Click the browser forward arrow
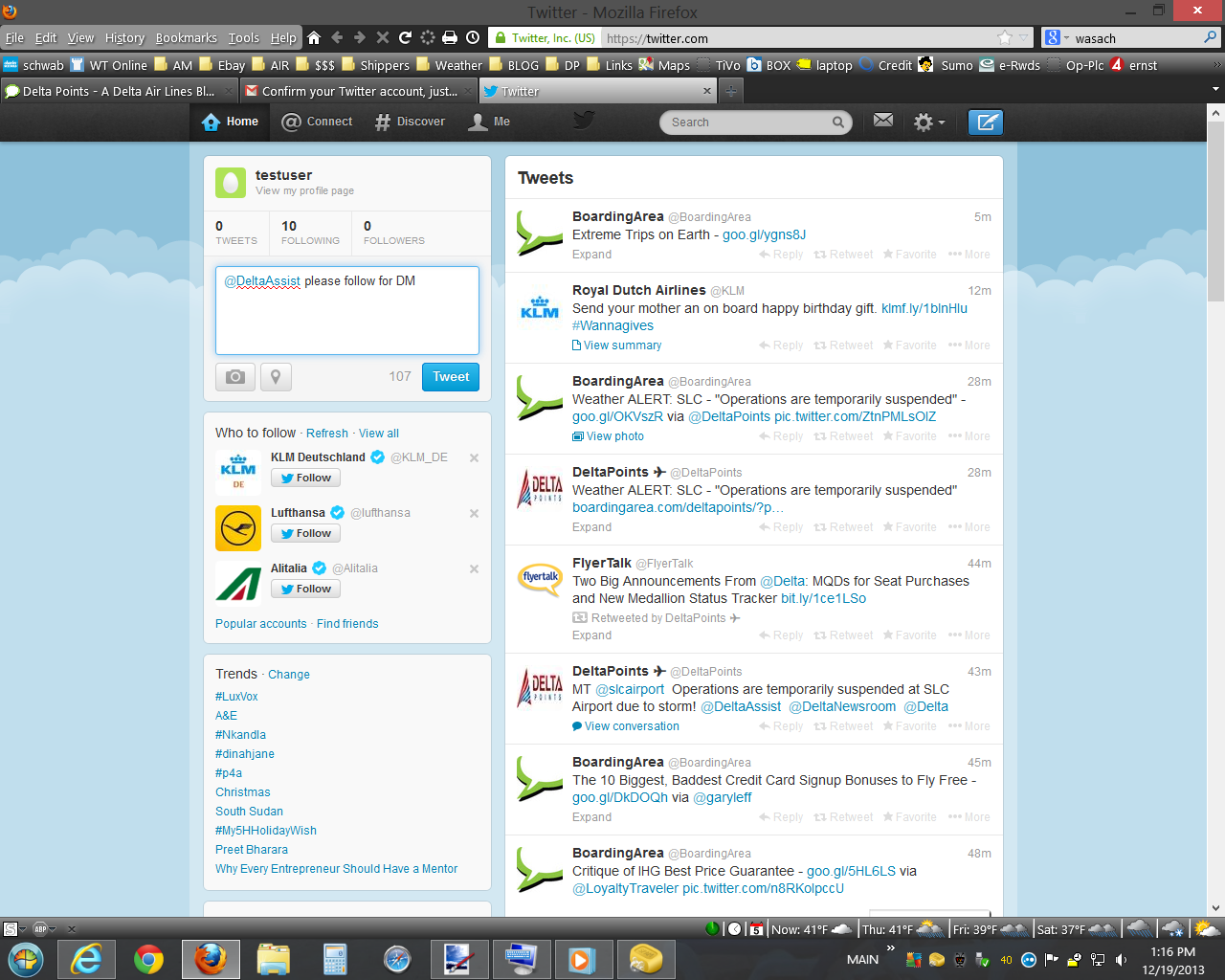 click(360, 38)
